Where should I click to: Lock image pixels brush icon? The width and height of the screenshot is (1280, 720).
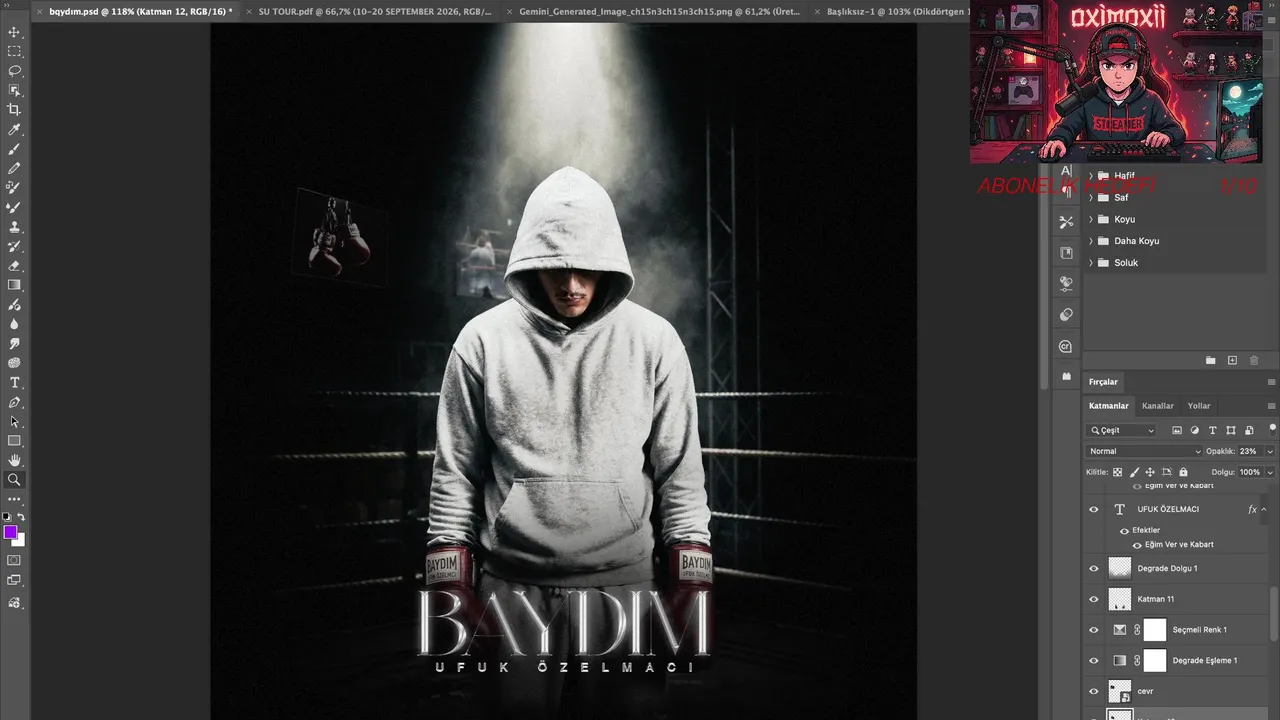click(x=1134, y=472)
